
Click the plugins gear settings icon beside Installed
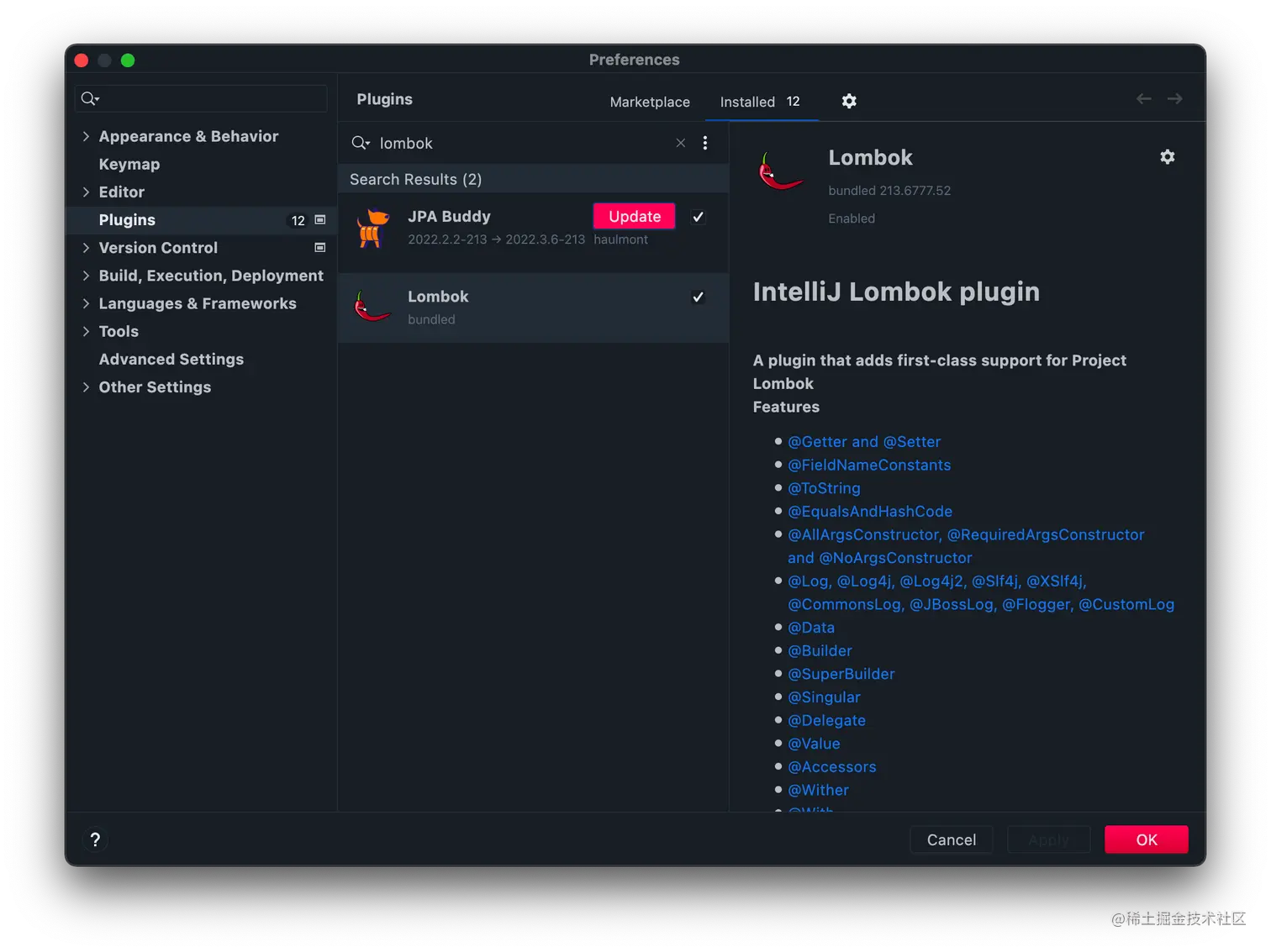849,101
